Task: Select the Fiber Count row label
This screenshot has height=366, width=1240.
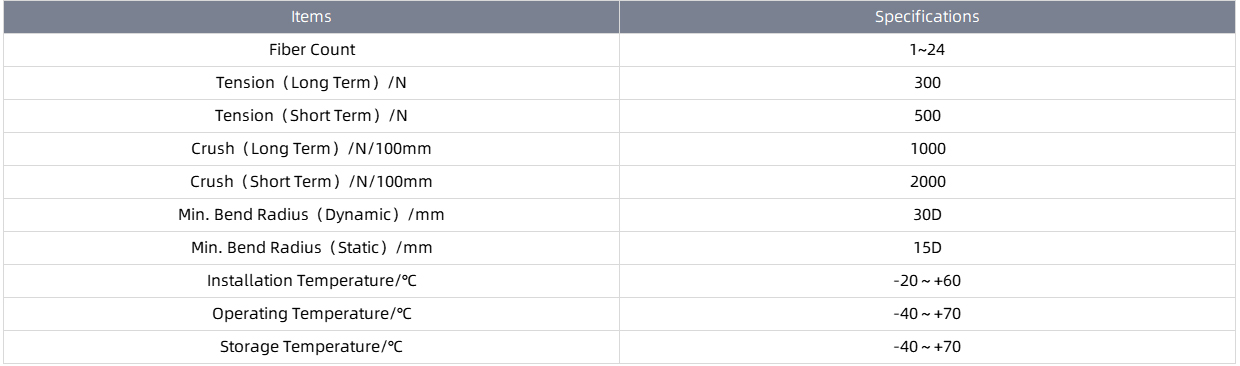Action: [x=312, y=50]
